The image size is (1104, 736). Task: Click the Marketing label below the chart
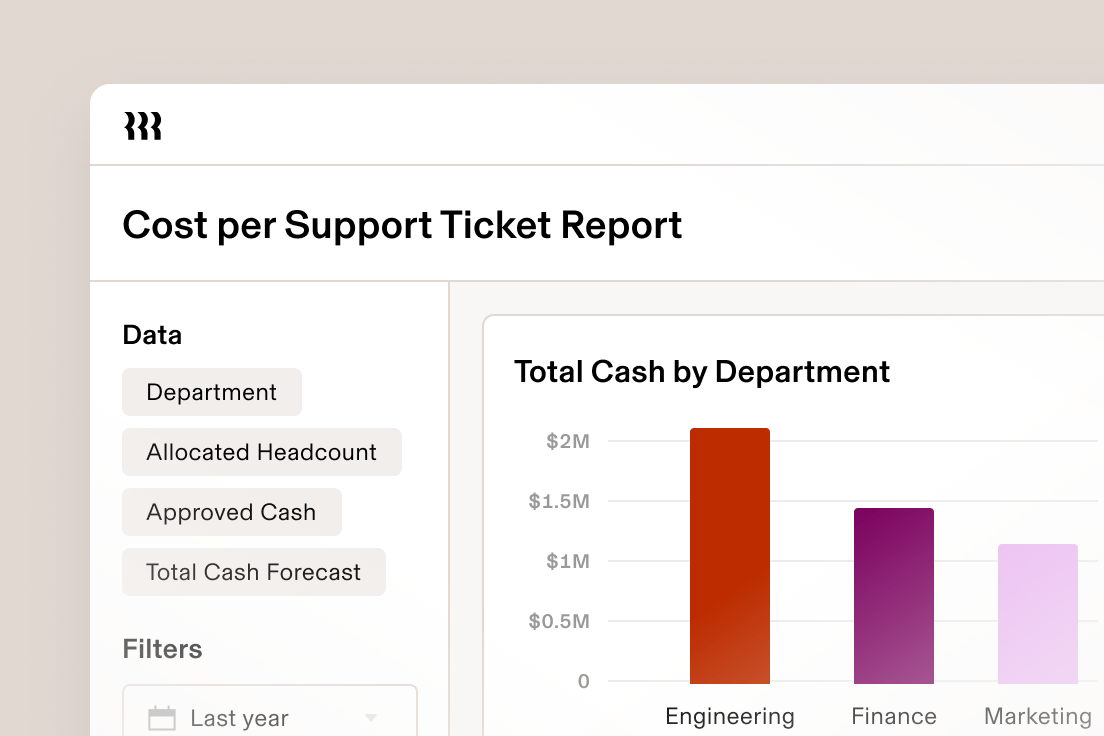coord(1037,716)
